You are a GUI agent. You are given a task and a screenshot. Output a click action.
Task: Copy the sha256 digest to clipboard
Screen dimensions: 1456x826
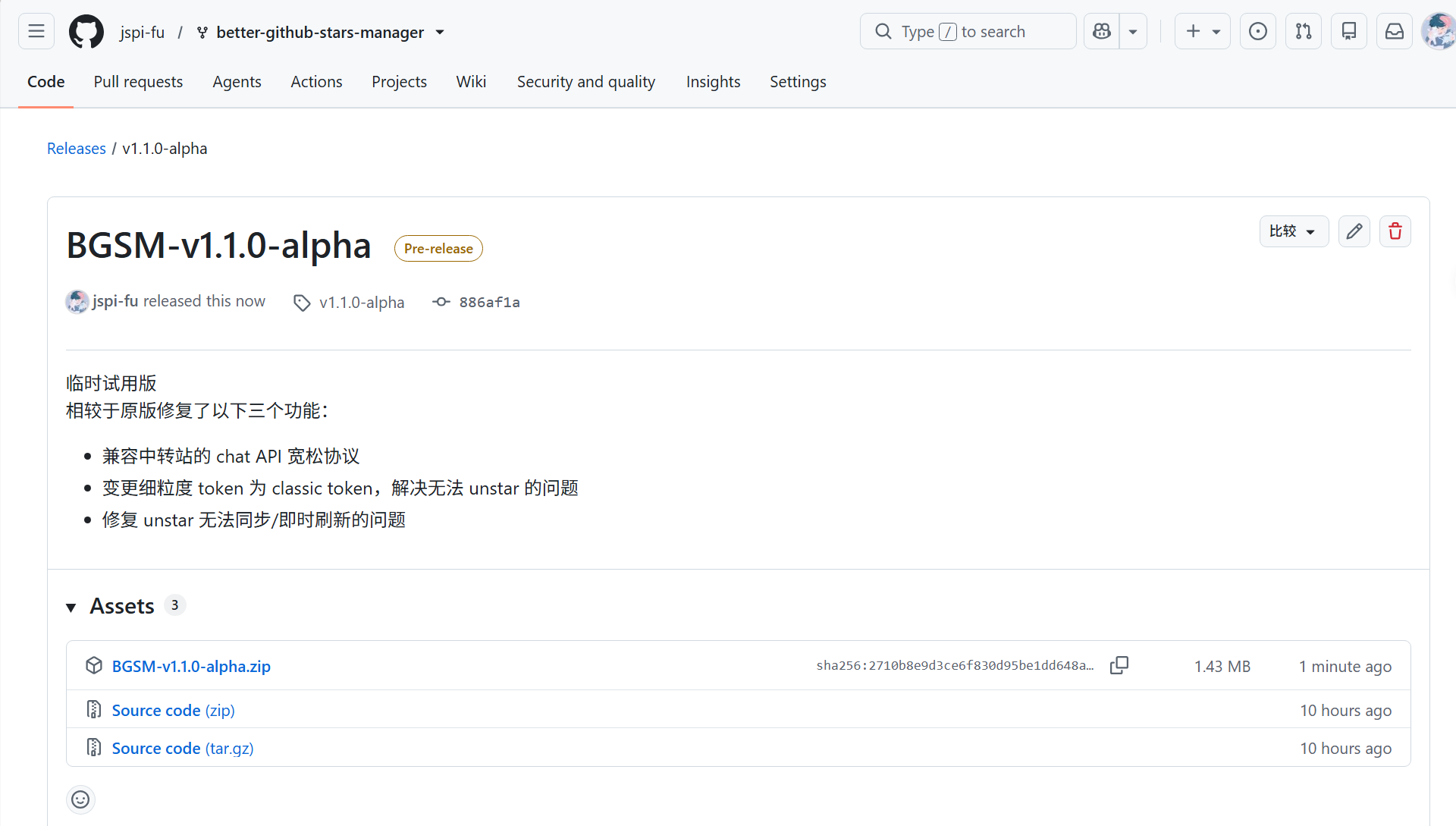(1119, 666)
